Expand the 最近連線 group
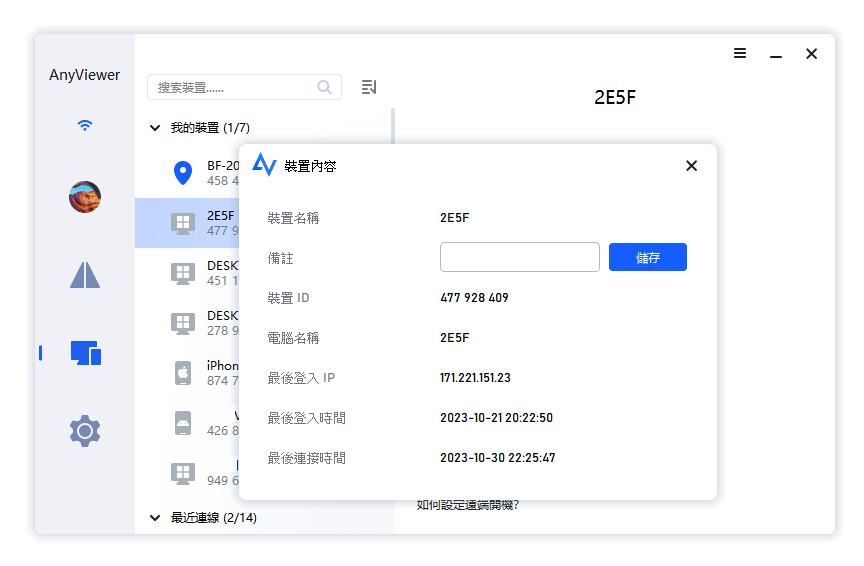Screen dimensions: 864x566 [155, 518]
